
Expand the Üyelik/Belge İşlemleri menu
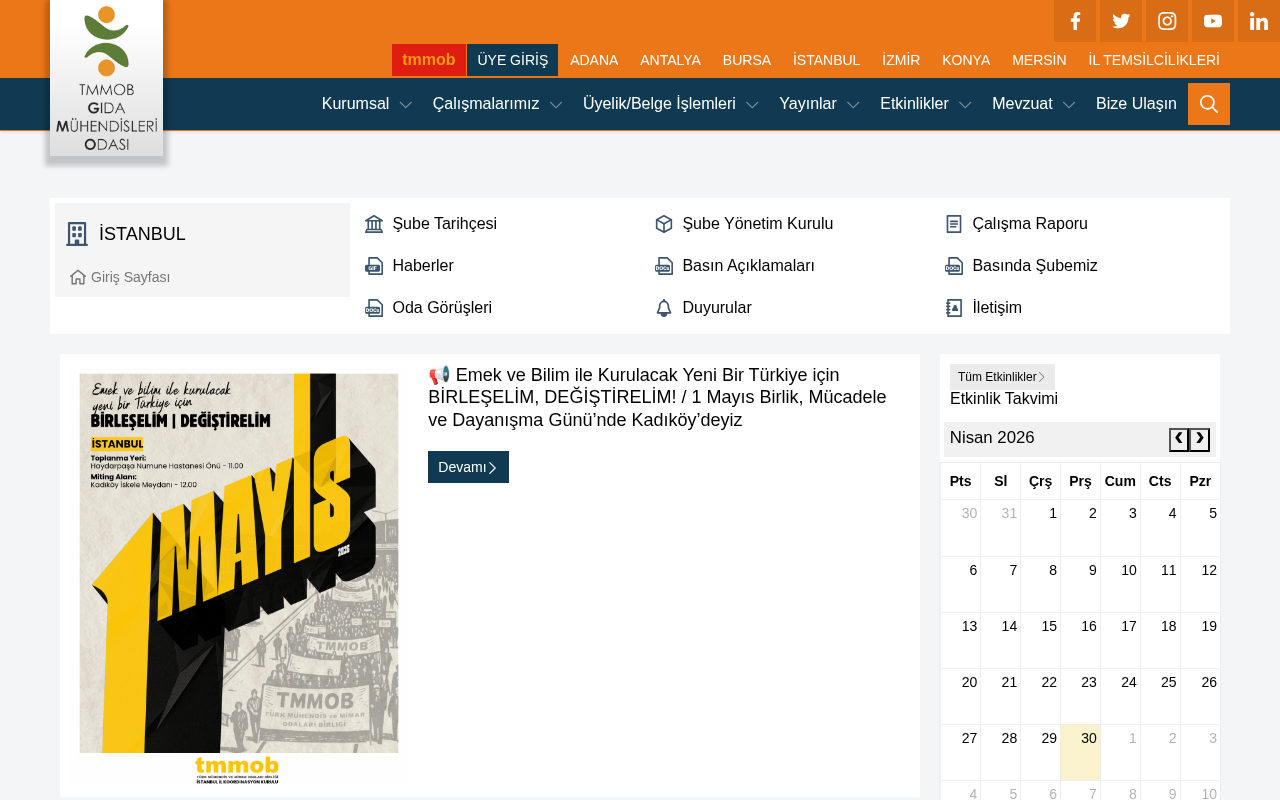pos(671,104)
